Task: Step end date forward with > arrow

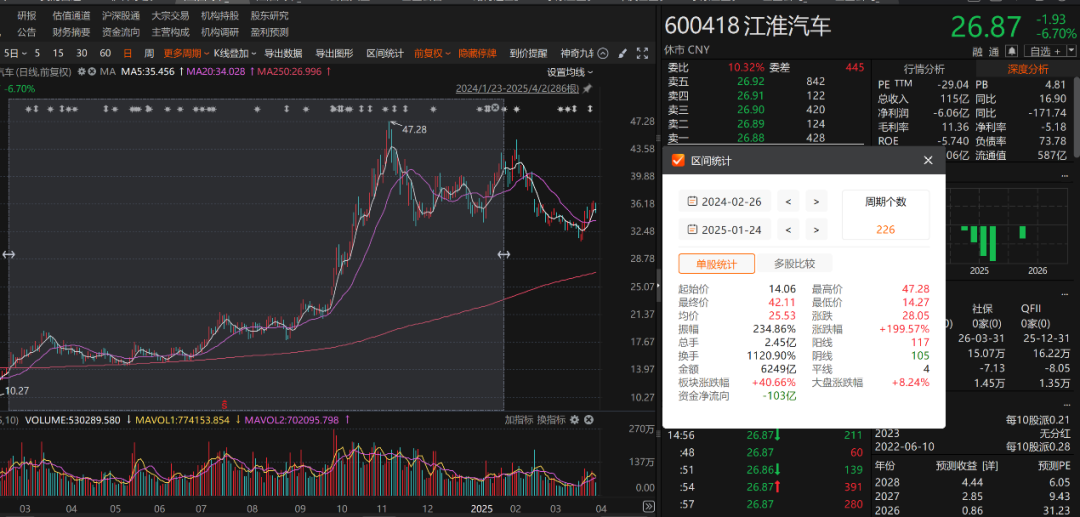Action: 816,229
